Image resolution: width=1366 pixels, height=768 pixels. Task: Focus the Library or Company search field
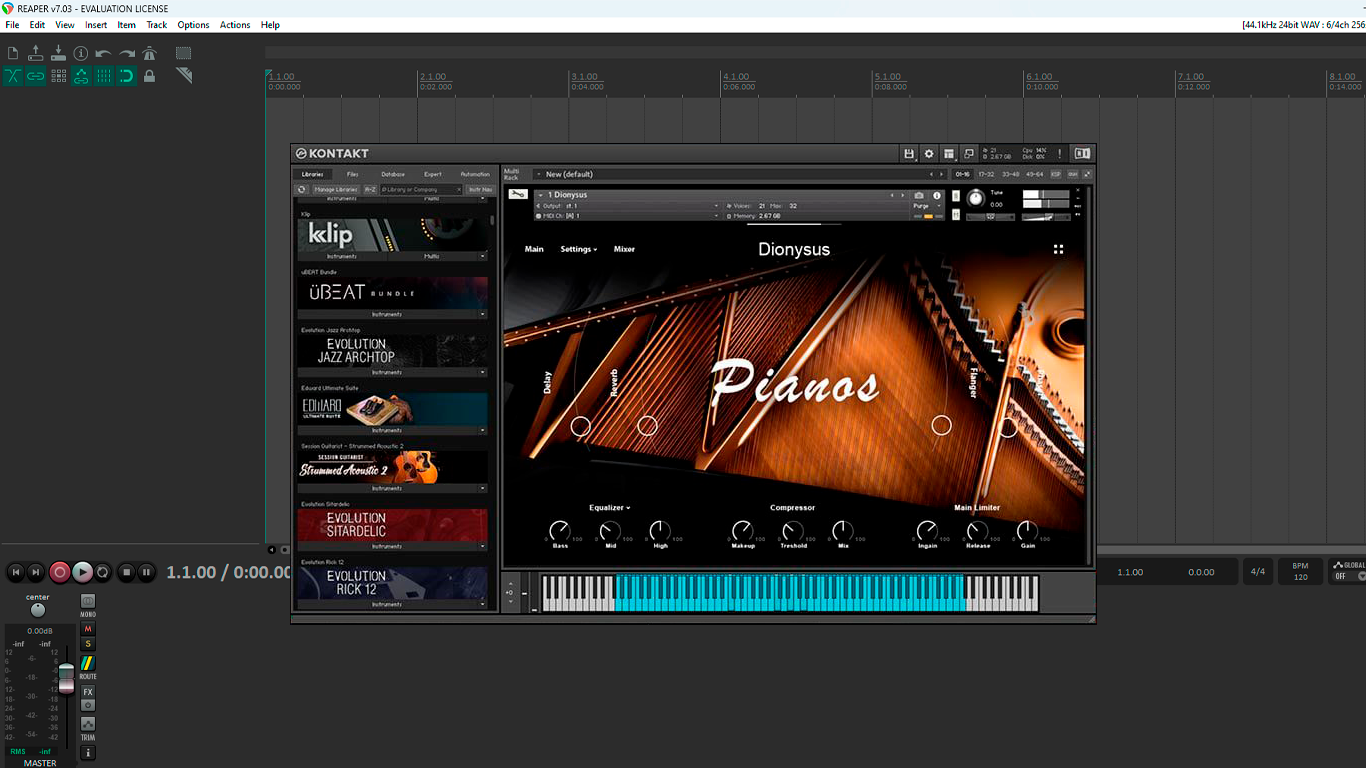tap(421, 189)
